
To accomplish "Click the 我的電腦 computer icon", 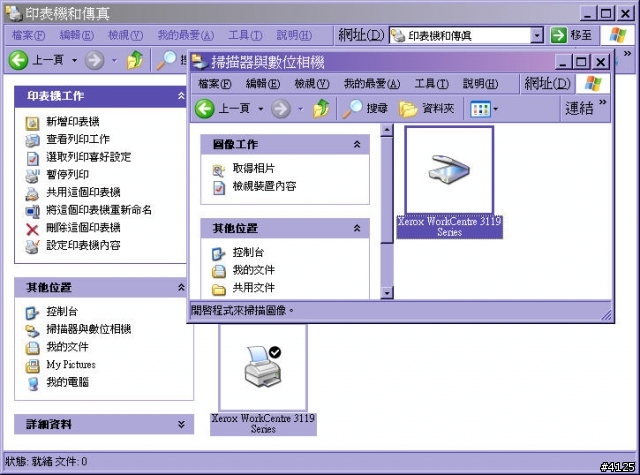I will 32,384.
